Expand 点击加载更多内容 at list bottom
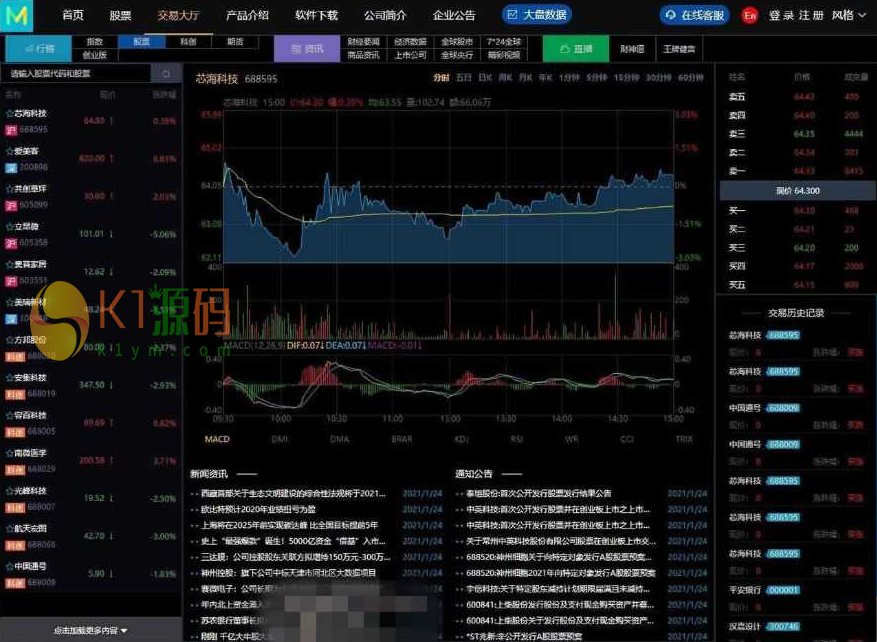Screen dimensions: 877x642 click(x=91, y=630)
